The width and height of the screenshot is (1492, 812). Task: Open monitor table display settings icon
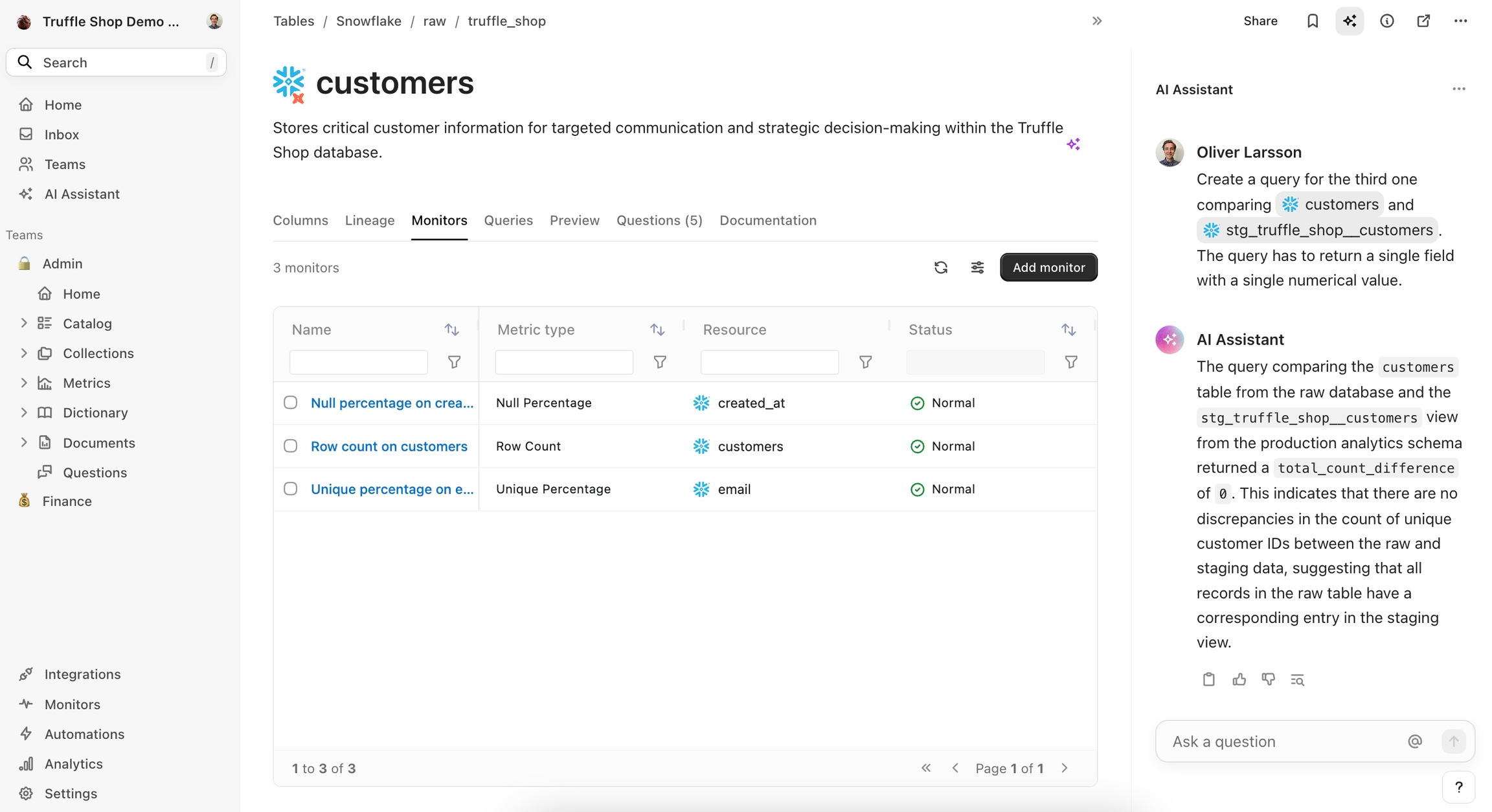pyautogui.click(x=977, y=267)
